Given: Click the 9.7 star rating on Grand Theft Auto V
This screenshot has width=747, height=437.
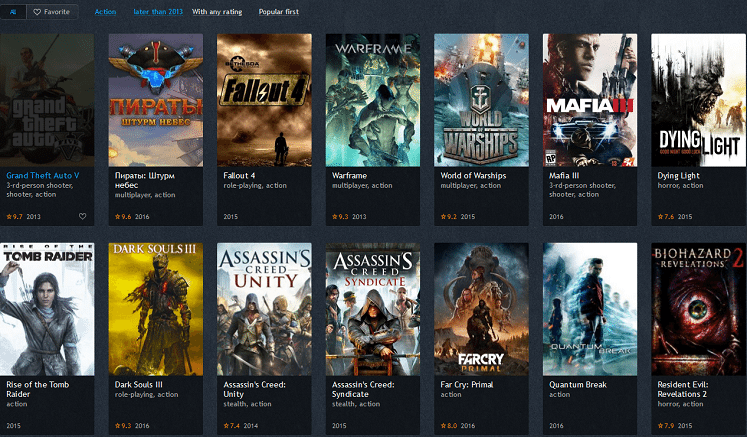Looking at the screenshot, I should click(x=14, y=216).
